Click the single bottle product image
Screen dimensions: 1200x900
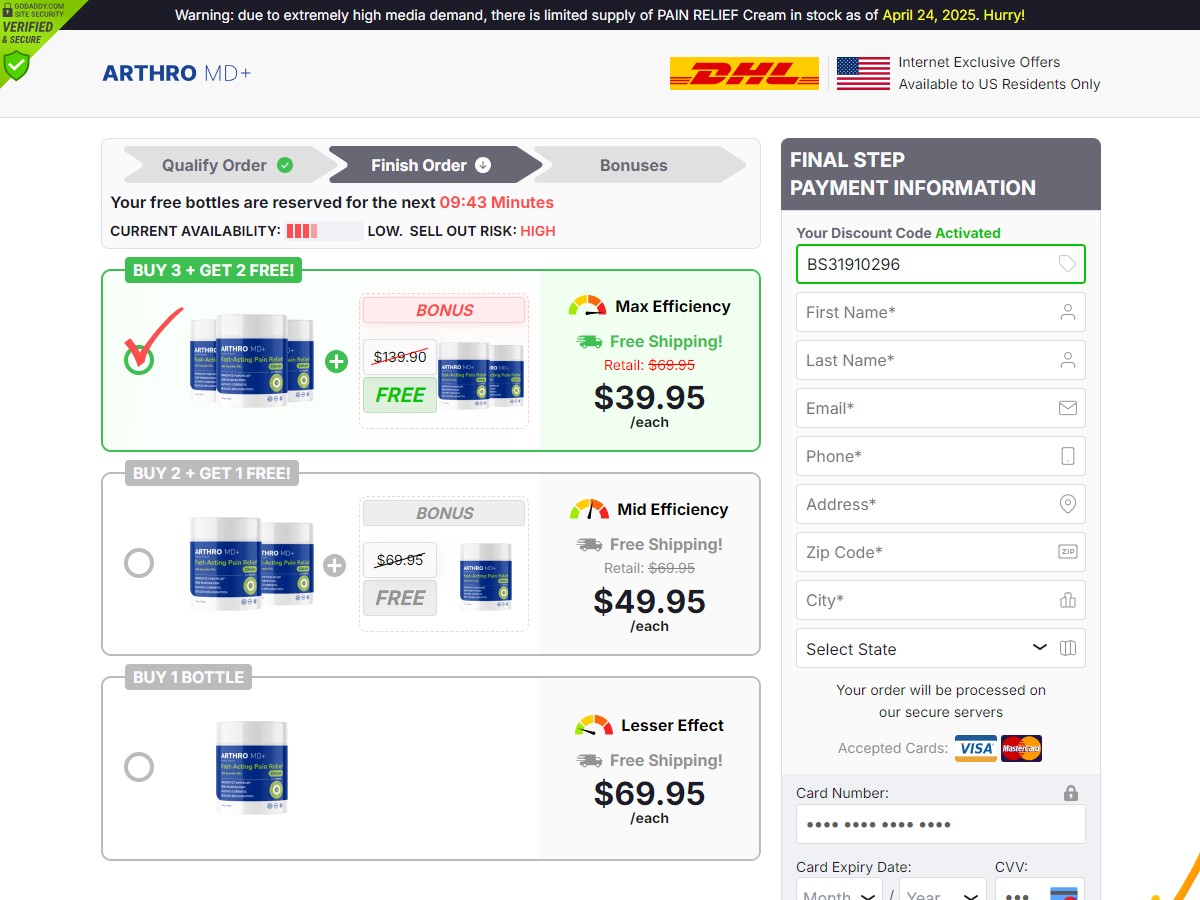pyautogui.click(x=252, y=767)
